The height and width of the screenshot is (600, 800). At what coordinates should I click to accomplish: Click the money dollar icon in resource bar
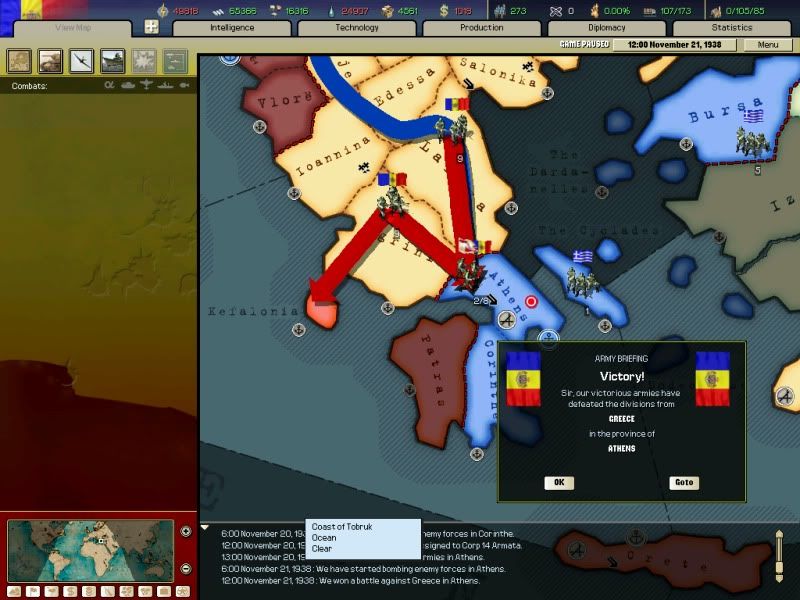coord(444,11)
